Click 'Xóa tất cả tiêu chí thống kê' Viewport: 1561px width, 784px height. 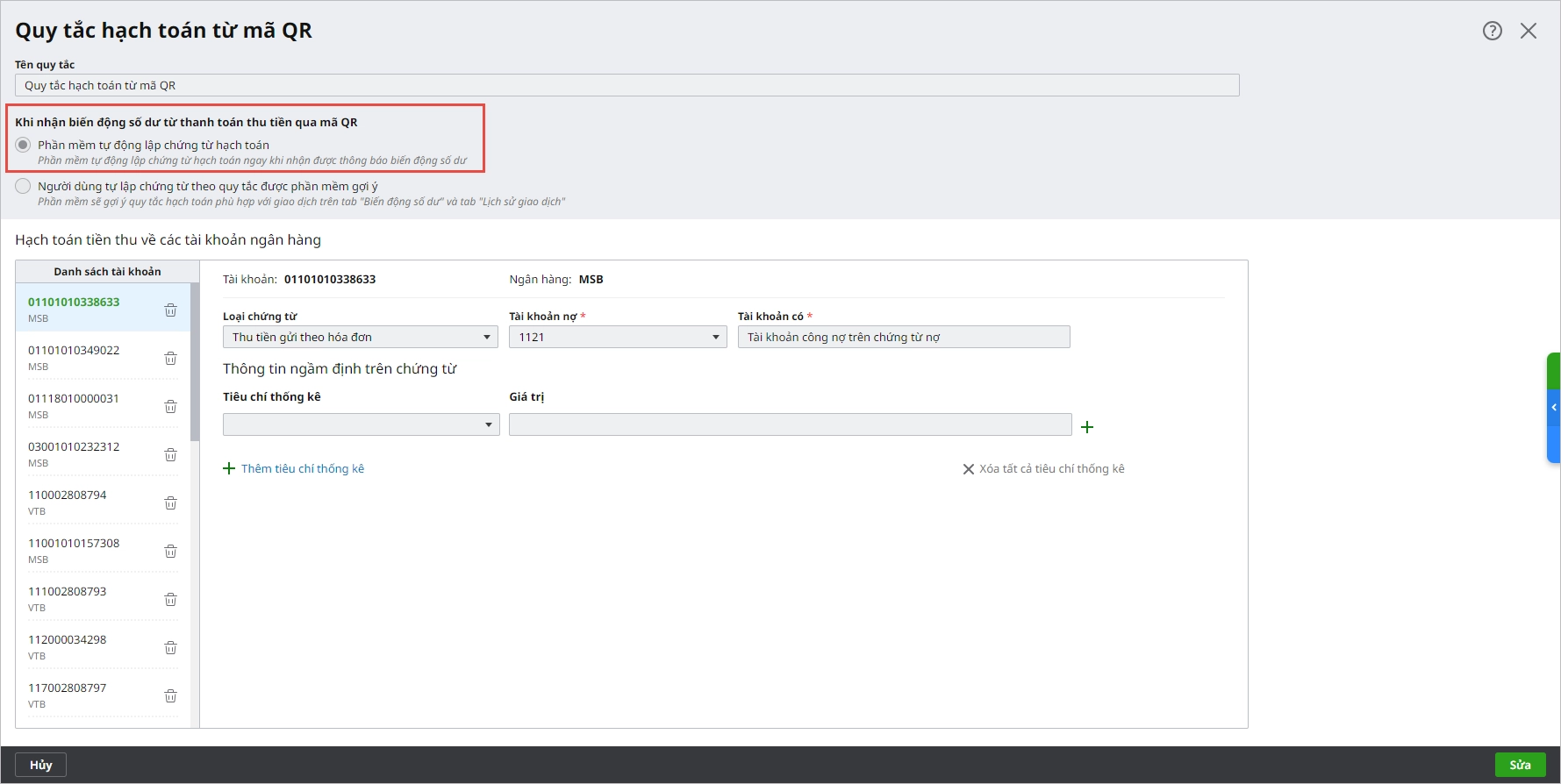click(x=1043, y=469)
